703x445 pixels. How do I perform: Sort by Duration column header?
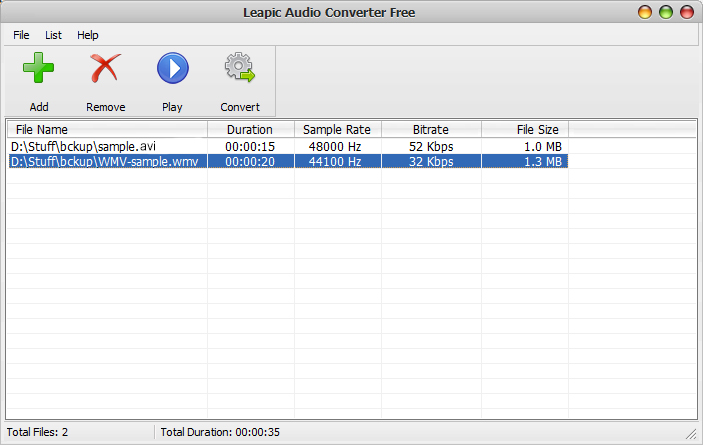click(x=250, y=130)
